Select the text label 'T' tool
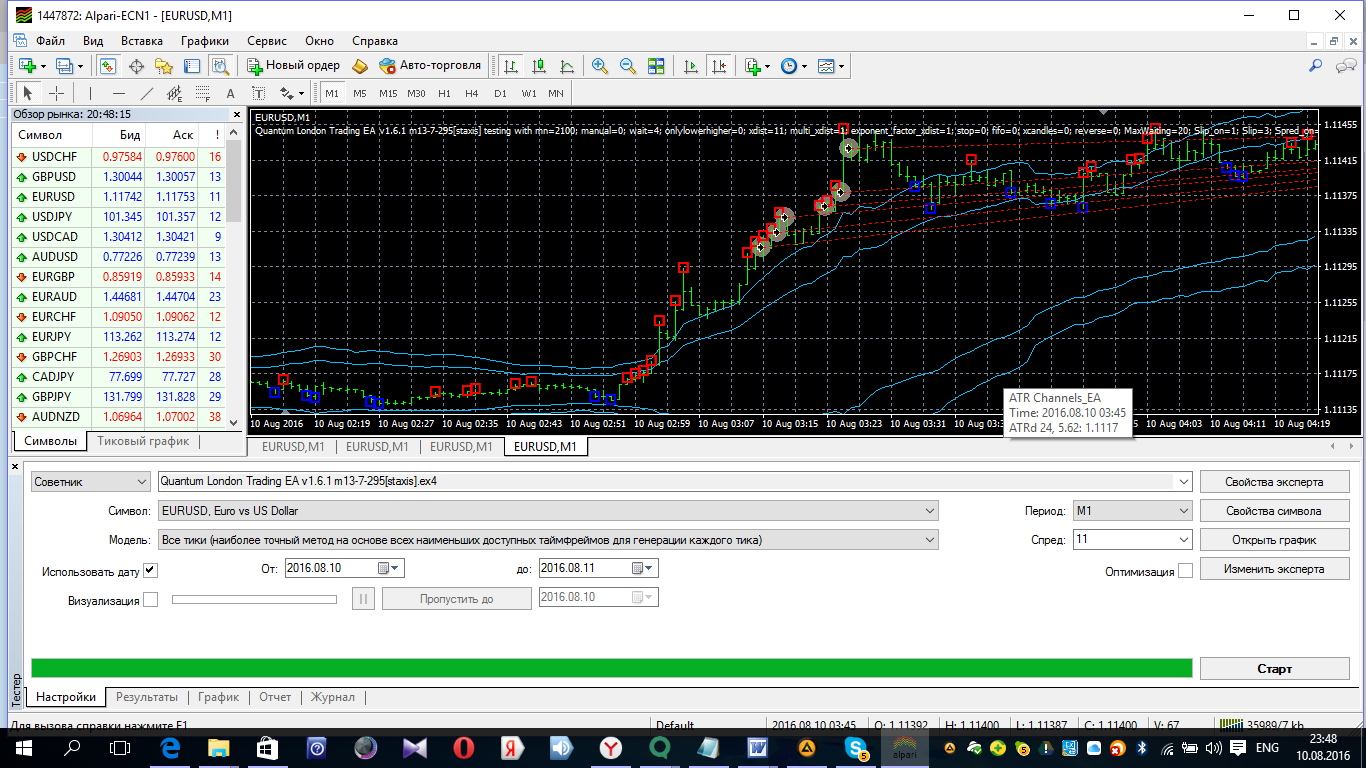 pyautogui.click(x=259, y=93)
